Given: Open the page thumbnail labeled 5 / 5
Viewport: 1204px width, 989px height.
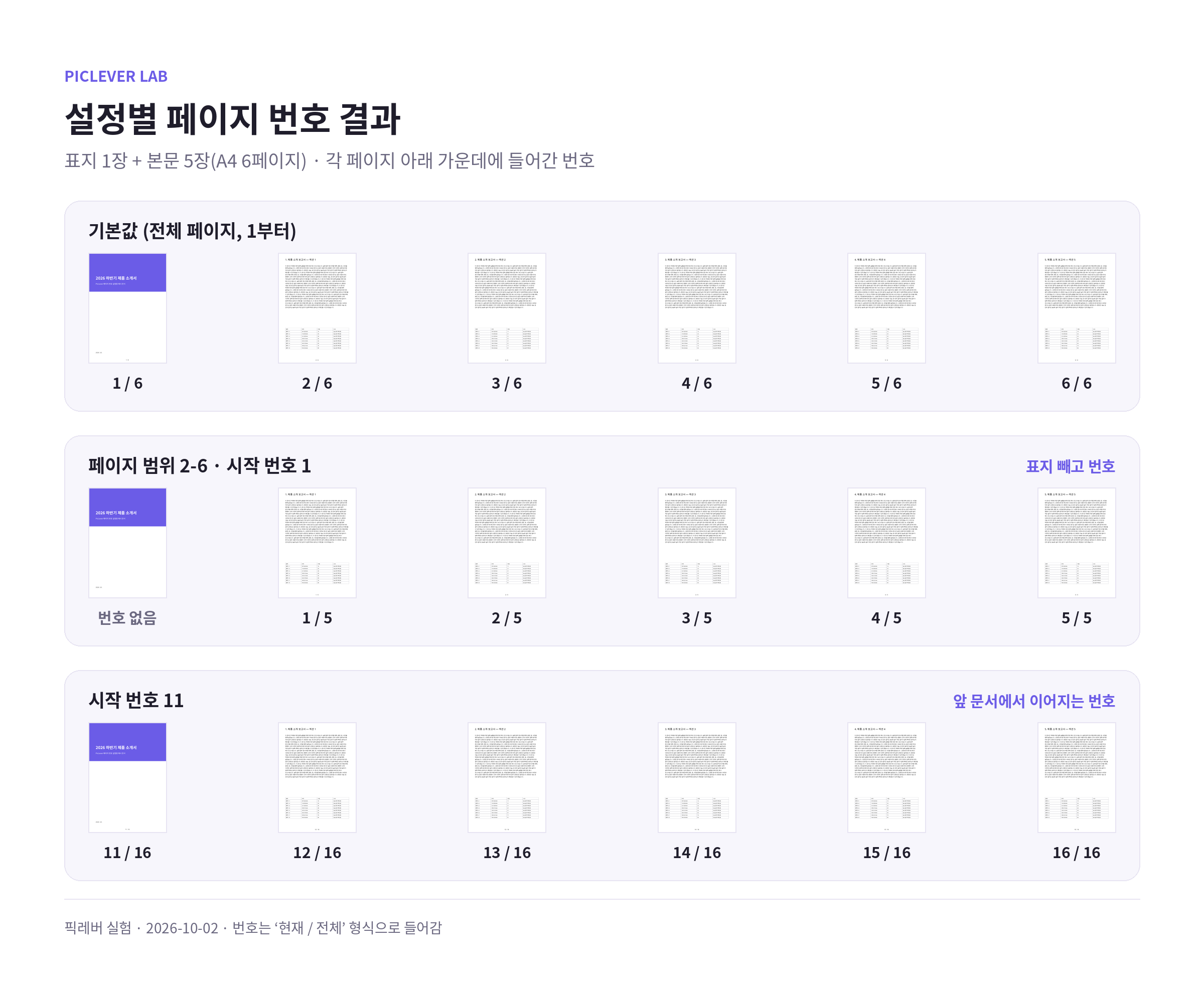Looking at the screenshot, I should pos(1077,543).
